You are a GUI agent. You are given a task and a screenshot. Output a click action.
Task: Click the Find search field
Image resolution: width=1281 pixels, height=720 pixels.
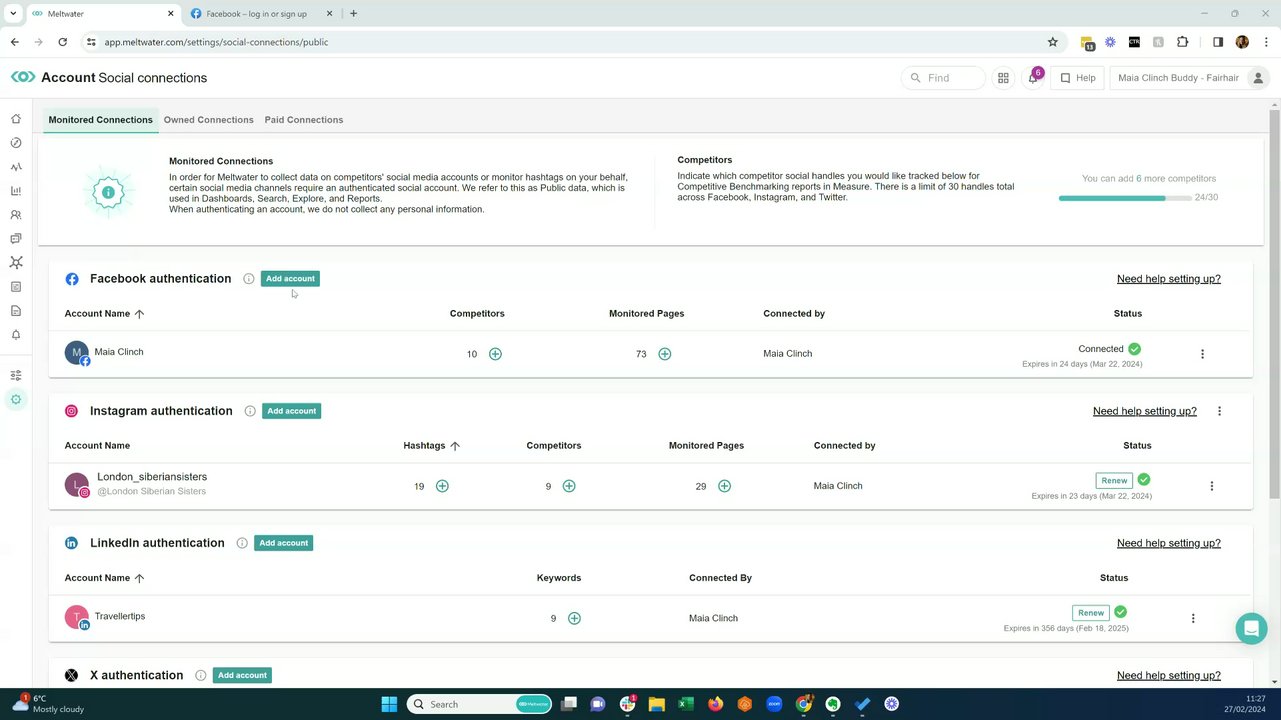point(943,78)
